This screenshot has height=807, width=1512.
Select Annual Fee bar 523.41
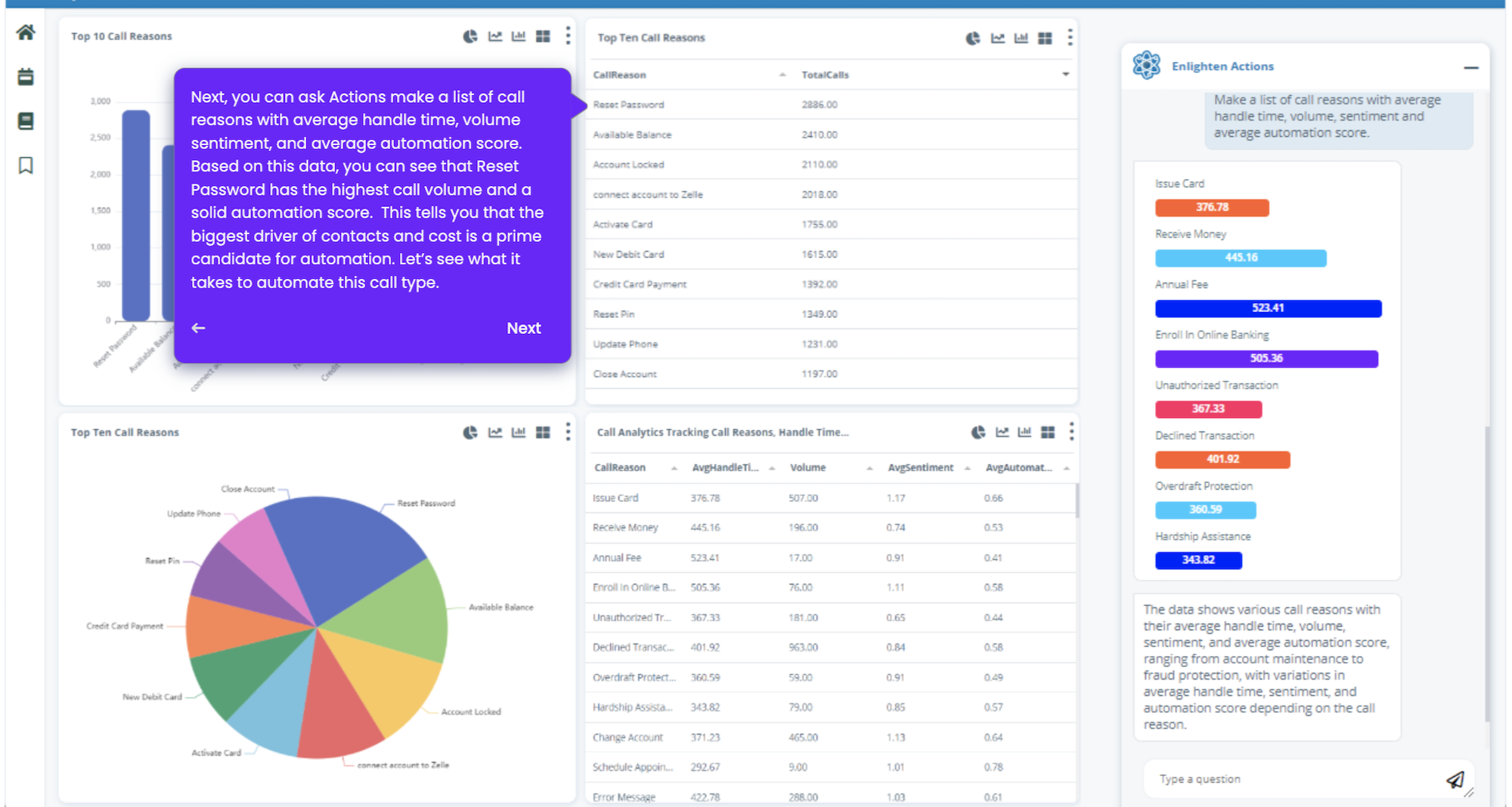click(x=1268, y=308)
